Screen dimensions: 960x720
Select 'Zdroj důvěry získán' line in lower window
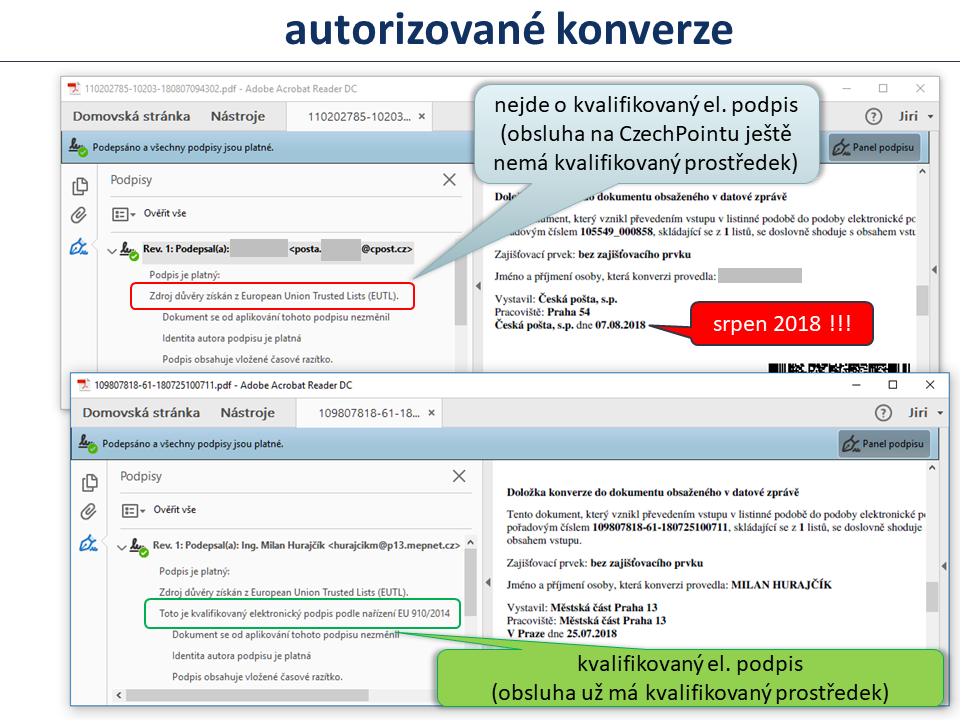click(x=283, y=592)
